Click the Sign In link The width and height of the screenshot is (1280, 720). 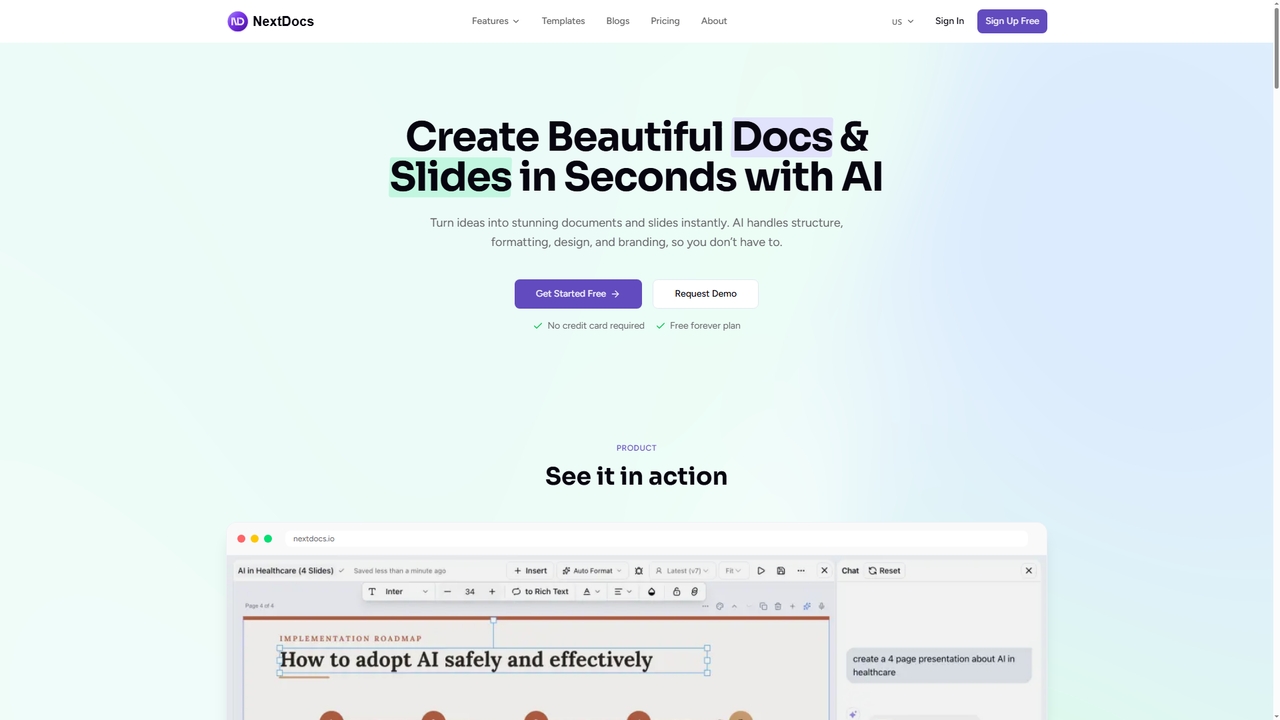(950, 21)
